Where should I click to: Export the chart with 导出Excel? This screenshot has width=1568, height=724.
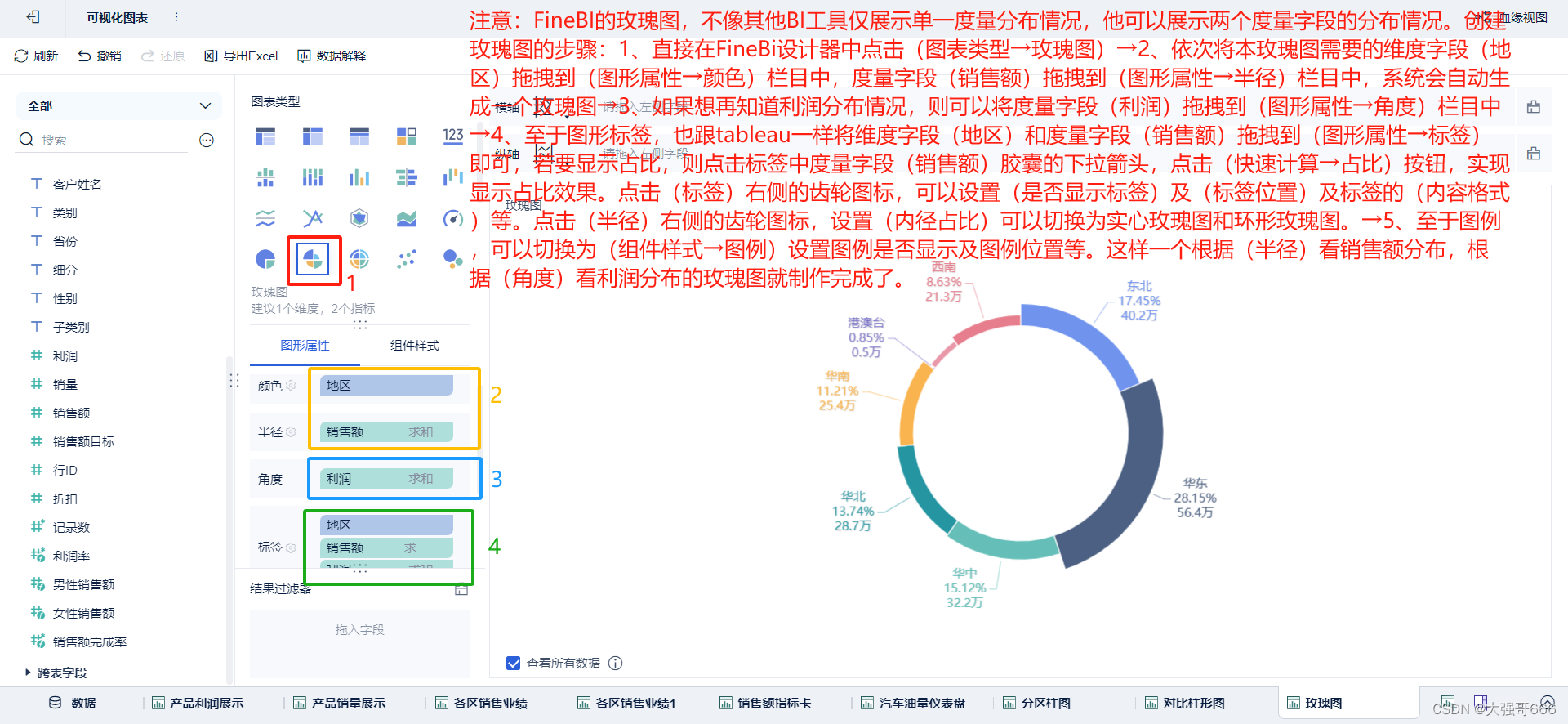coord(241,56)
